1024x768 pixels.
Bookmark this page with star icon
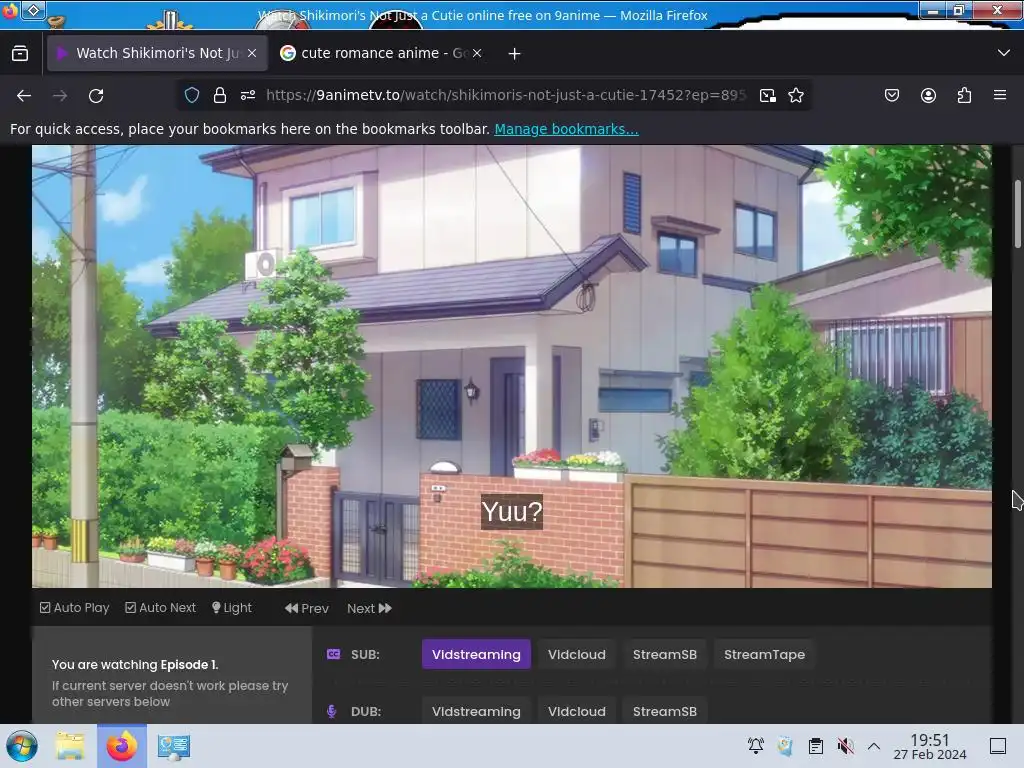pyautogui.click(x=795, y=95)
